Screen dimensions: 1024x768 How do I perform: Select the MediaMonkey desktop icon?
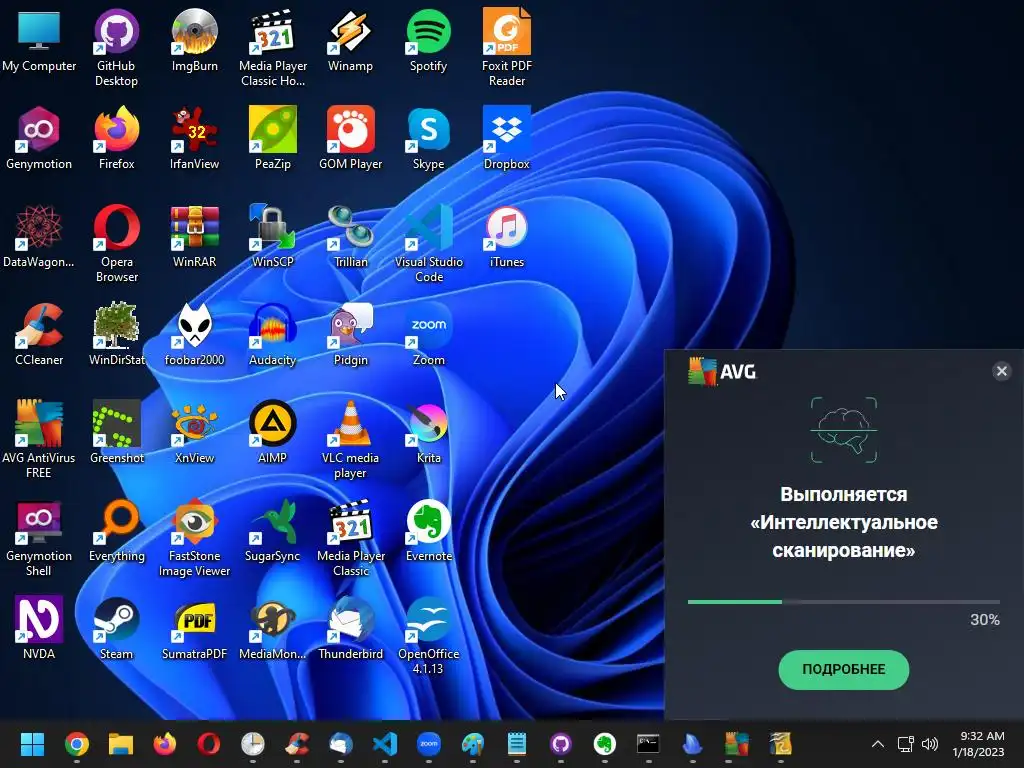(272, 628)
